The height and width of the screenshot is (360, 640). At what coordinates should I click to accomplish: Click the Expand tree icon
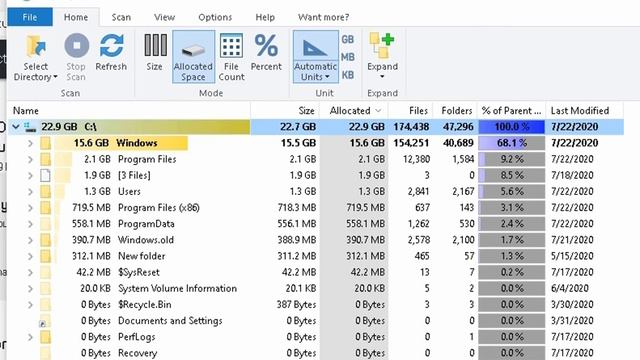382,45
